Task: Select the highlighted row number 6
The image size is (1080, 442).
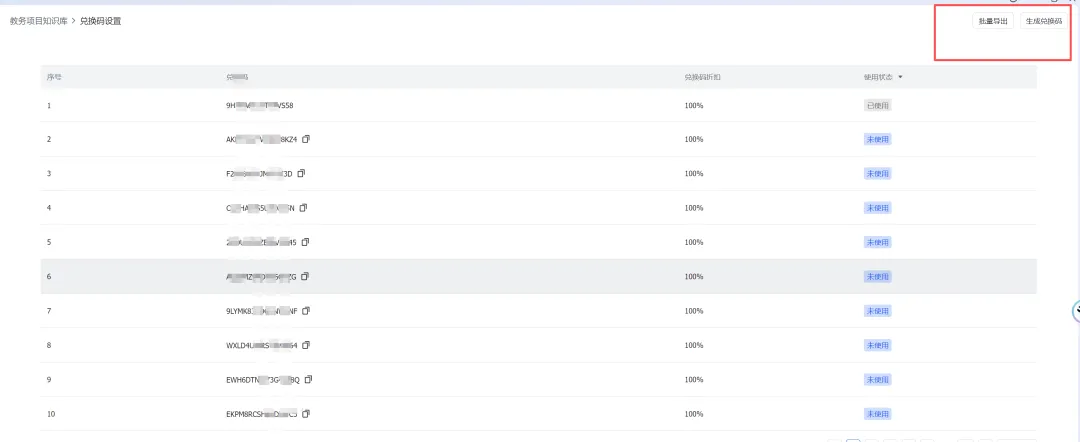Action: click(49, 276)
